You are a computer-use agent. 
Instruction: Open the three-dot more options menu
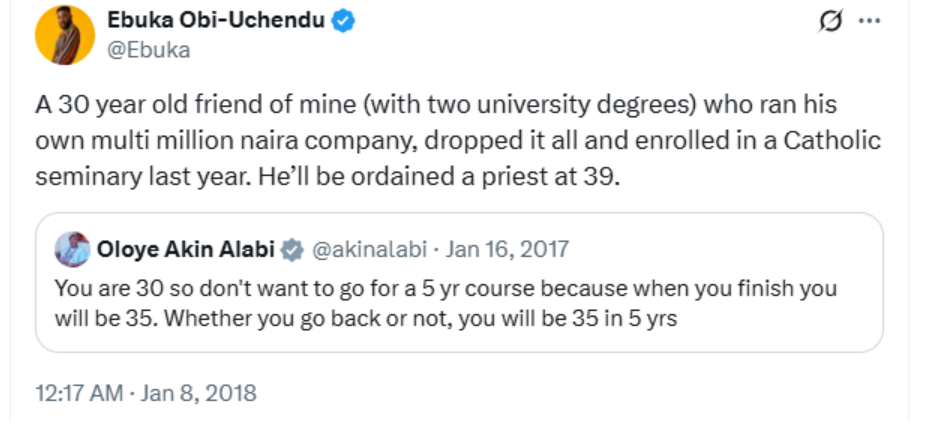point(870,21)
